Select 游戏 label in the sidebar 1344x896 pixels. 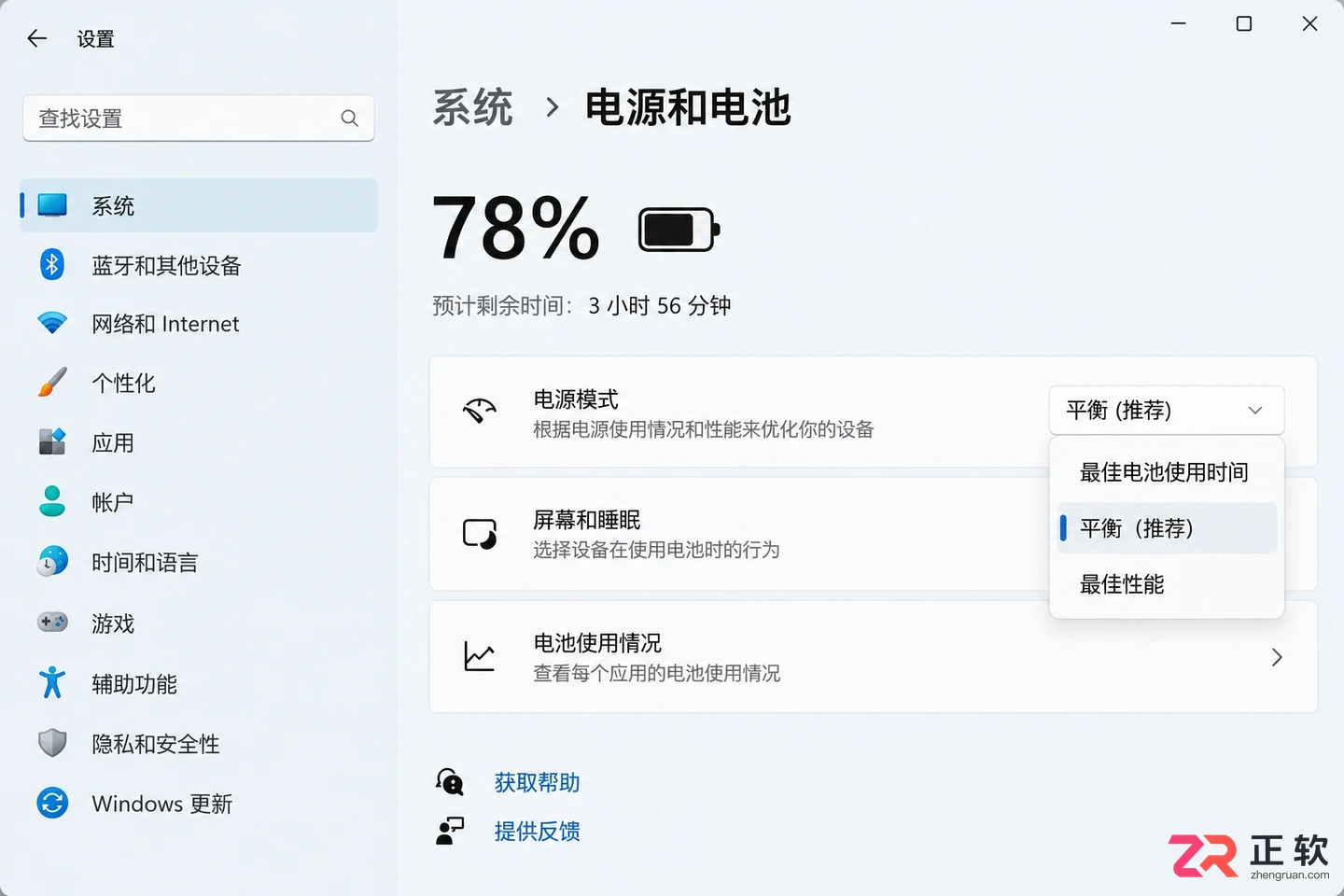[113, 623]
